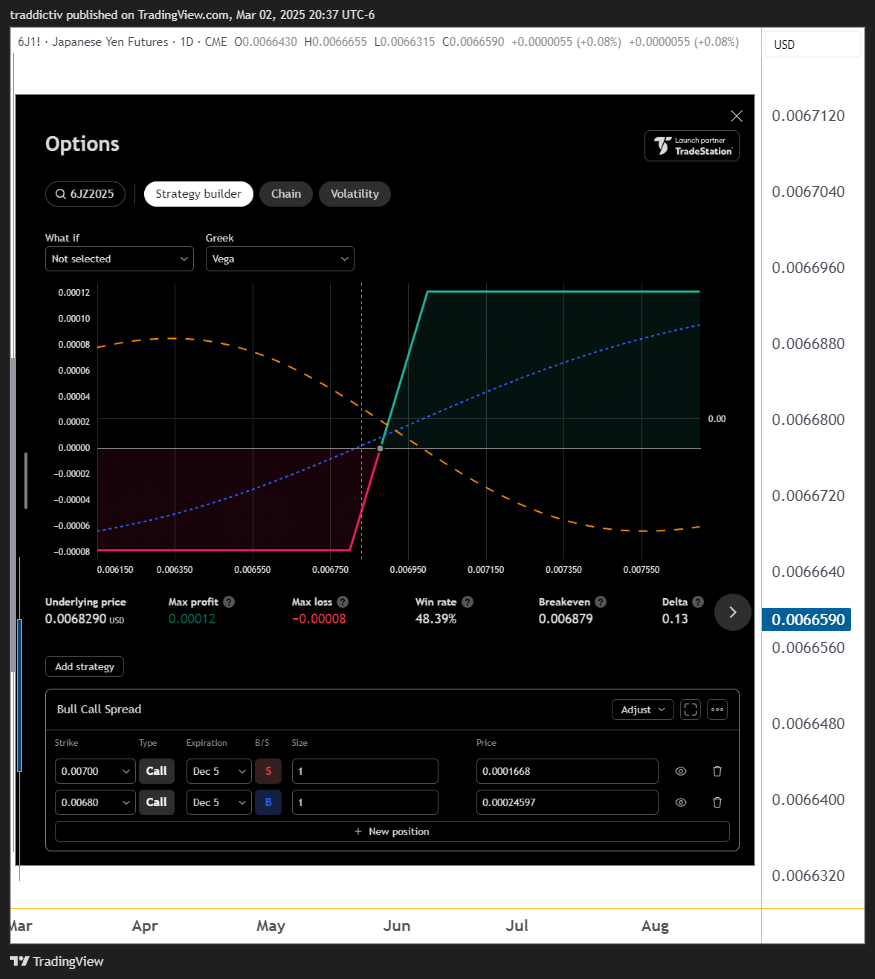The image size is (875, 979).
Task: Click price field showing 0.00024597
Action: point(567,802)
